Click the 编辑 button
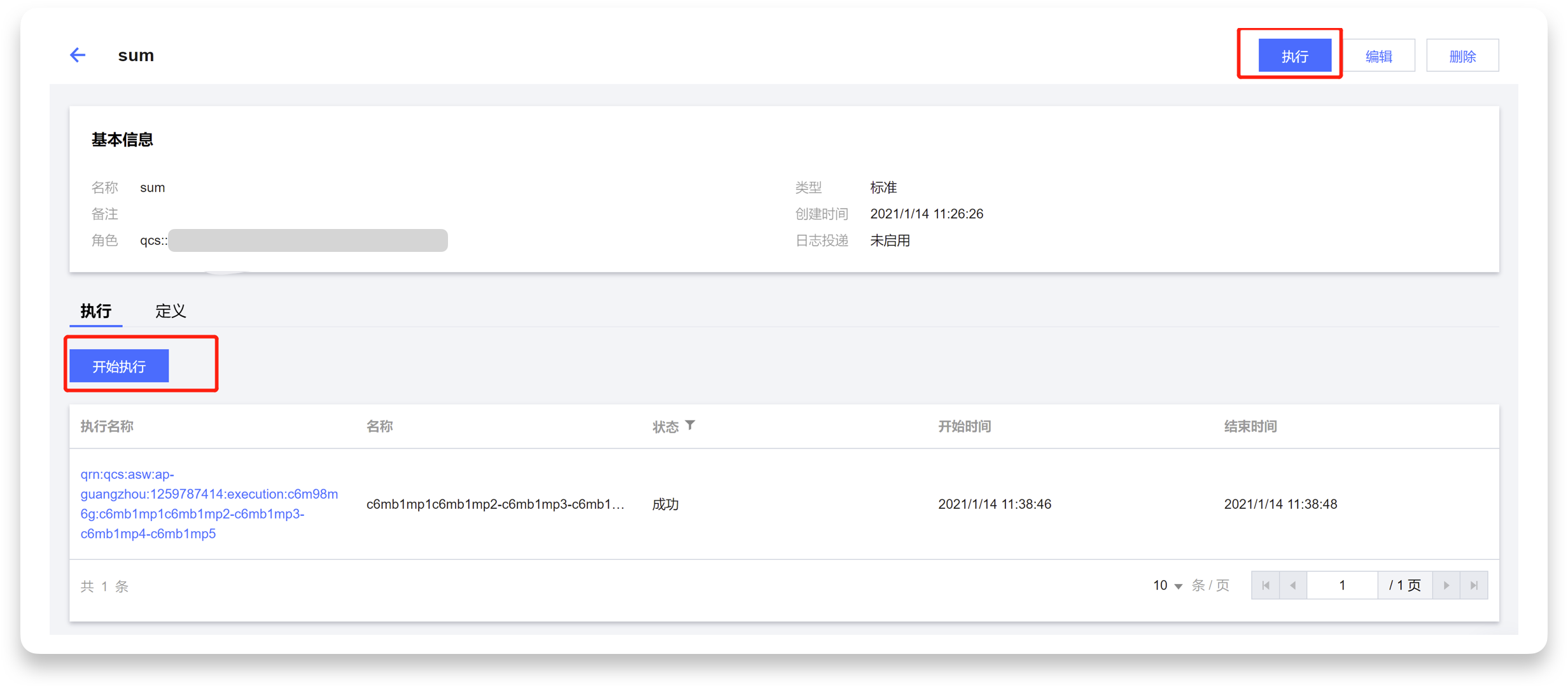 pyautogui.click(x=1379, y=56)
